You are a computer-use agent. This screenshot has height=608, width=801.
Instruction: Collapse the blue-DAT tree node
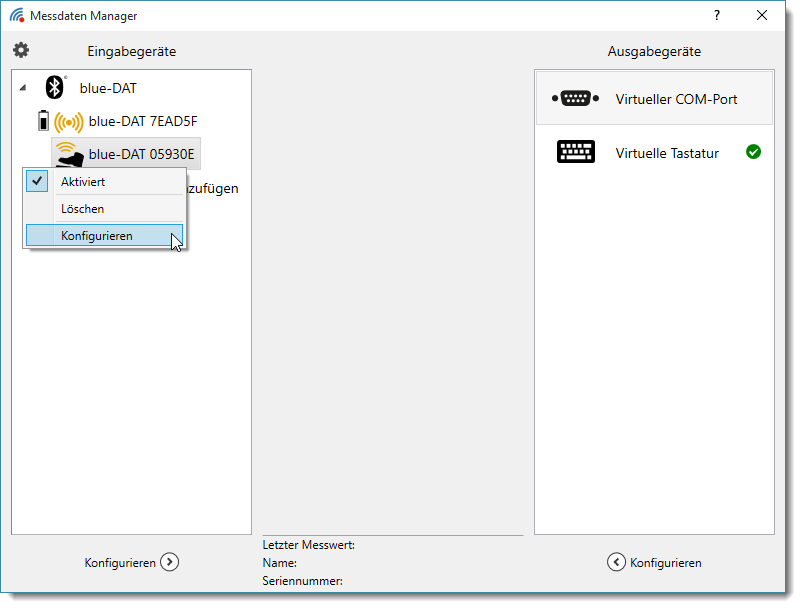click(23, 88)
